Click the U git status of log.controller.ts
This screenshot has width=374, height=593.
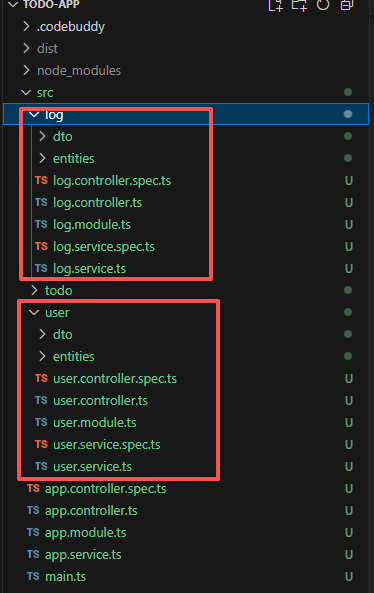(x=349, y=203)
